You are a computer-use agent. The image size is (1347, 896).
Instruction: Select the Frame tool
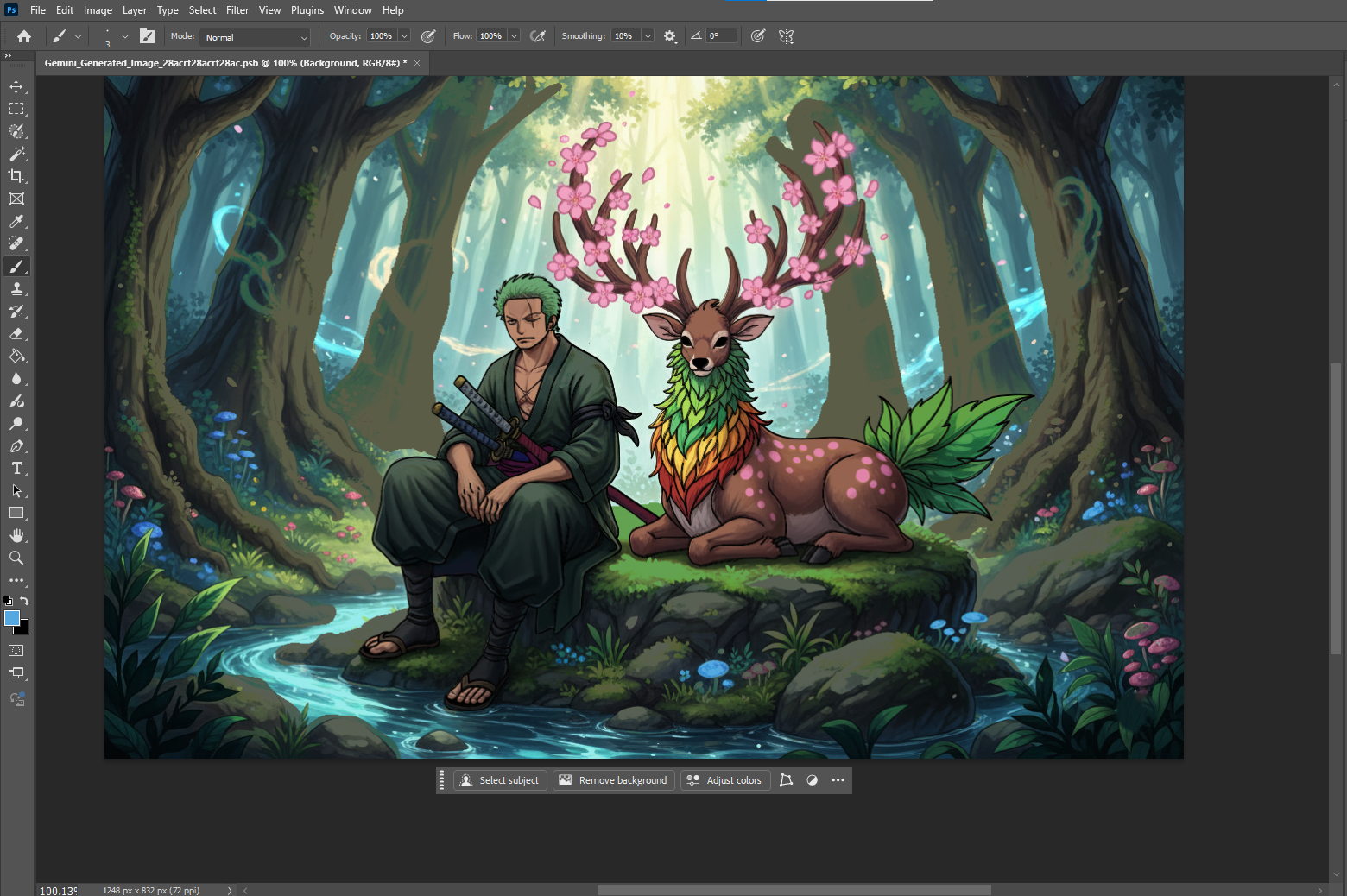coord(16,199)
